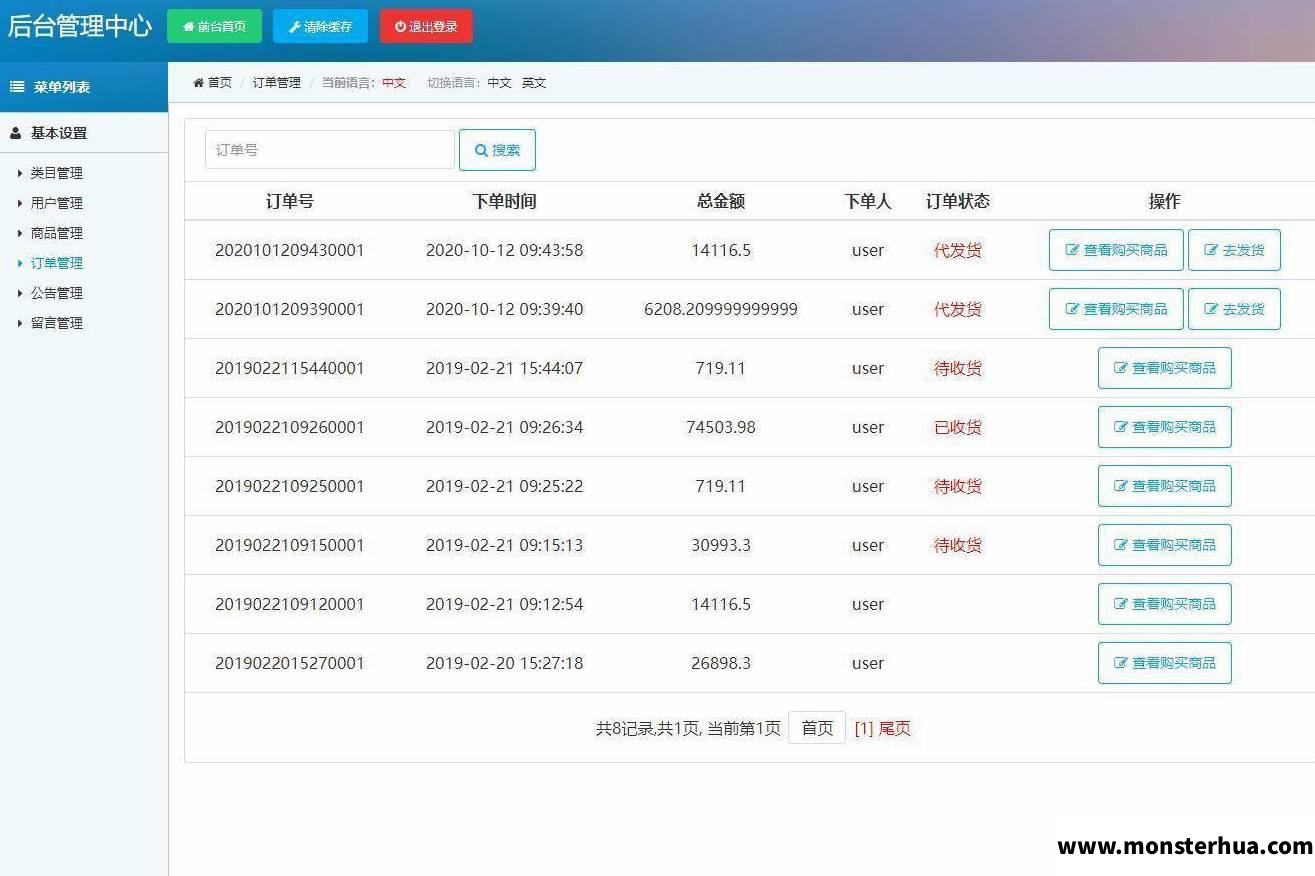Viewport: 1315px width, 876px height.
Task: Switch language to 中文
Action: point(499,83)
